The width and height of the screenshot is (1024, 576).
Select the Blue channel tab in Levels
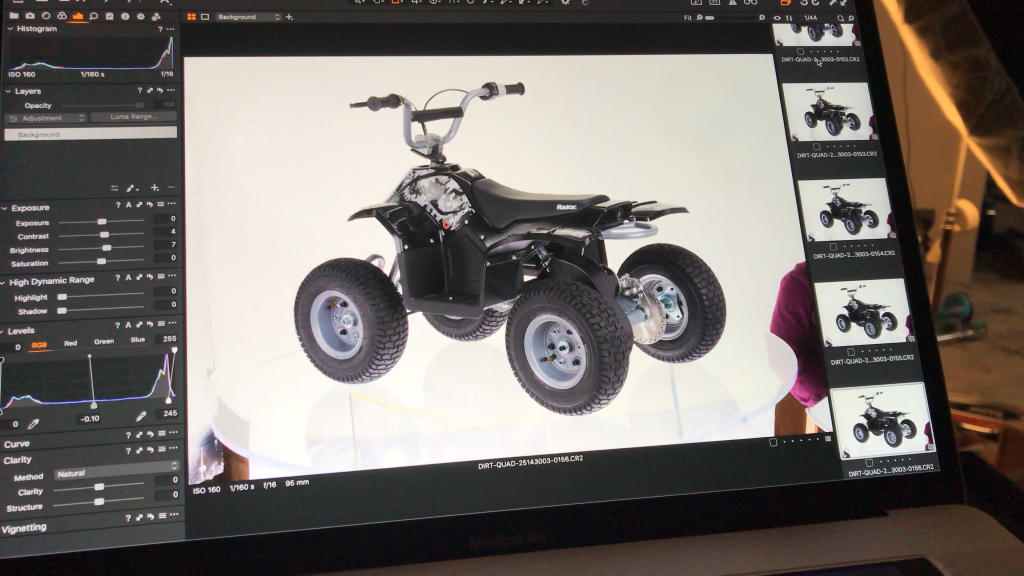[137, 340]
